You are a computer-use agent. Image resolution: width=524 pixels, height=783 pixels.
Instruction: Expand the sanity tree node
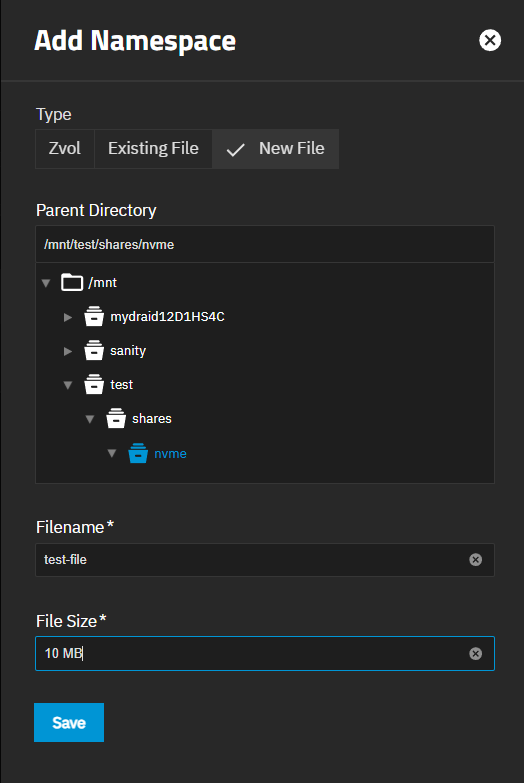pos(68,351)
